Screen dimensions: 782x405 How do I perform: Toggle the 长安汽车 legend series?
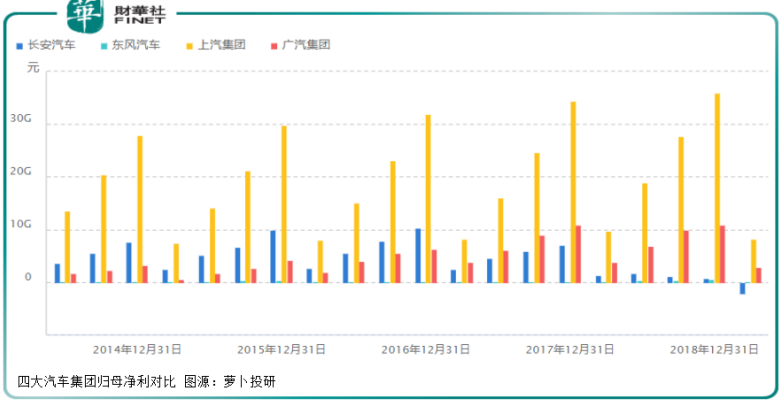(x=46, y=45)
